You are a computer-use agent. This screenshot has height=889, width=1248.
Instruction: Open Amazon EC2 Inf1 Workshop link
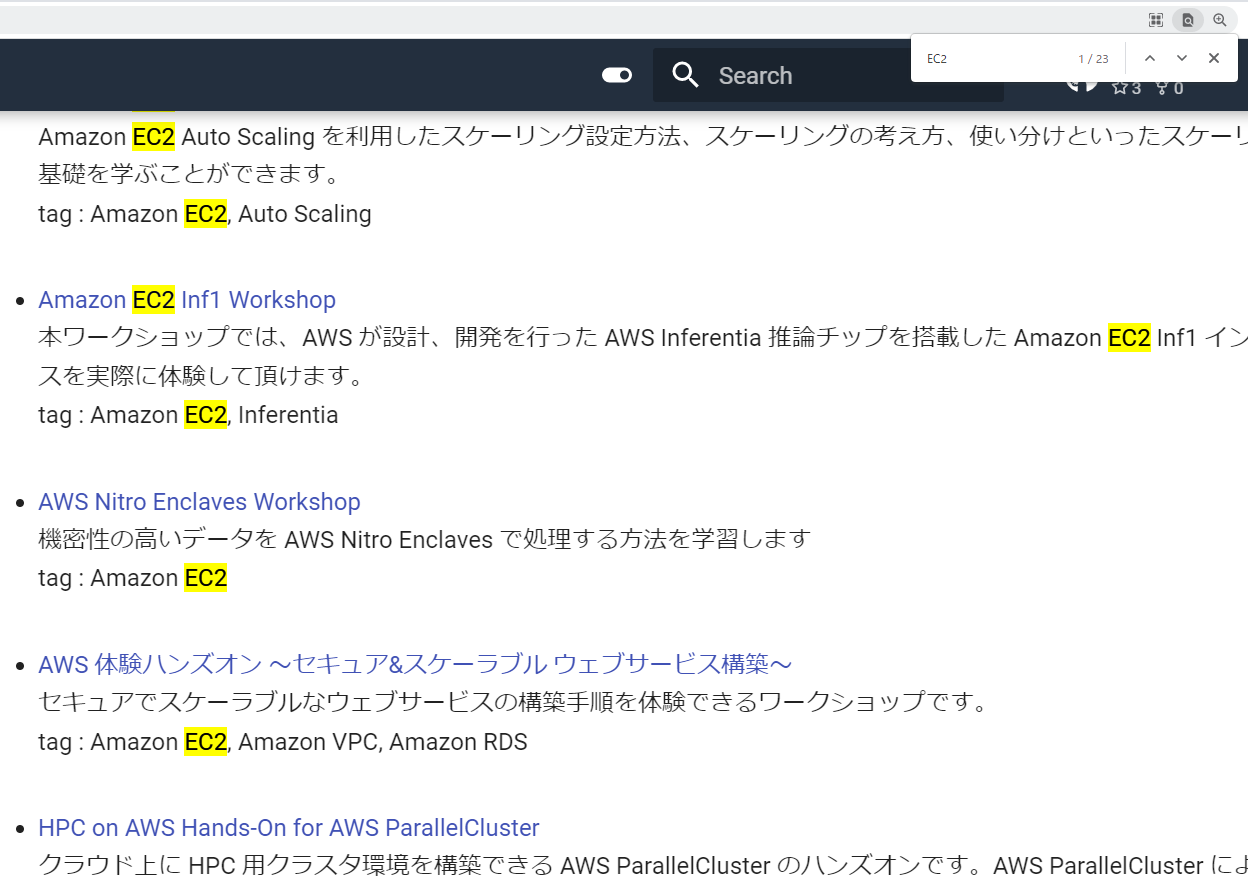click(187, 300)
